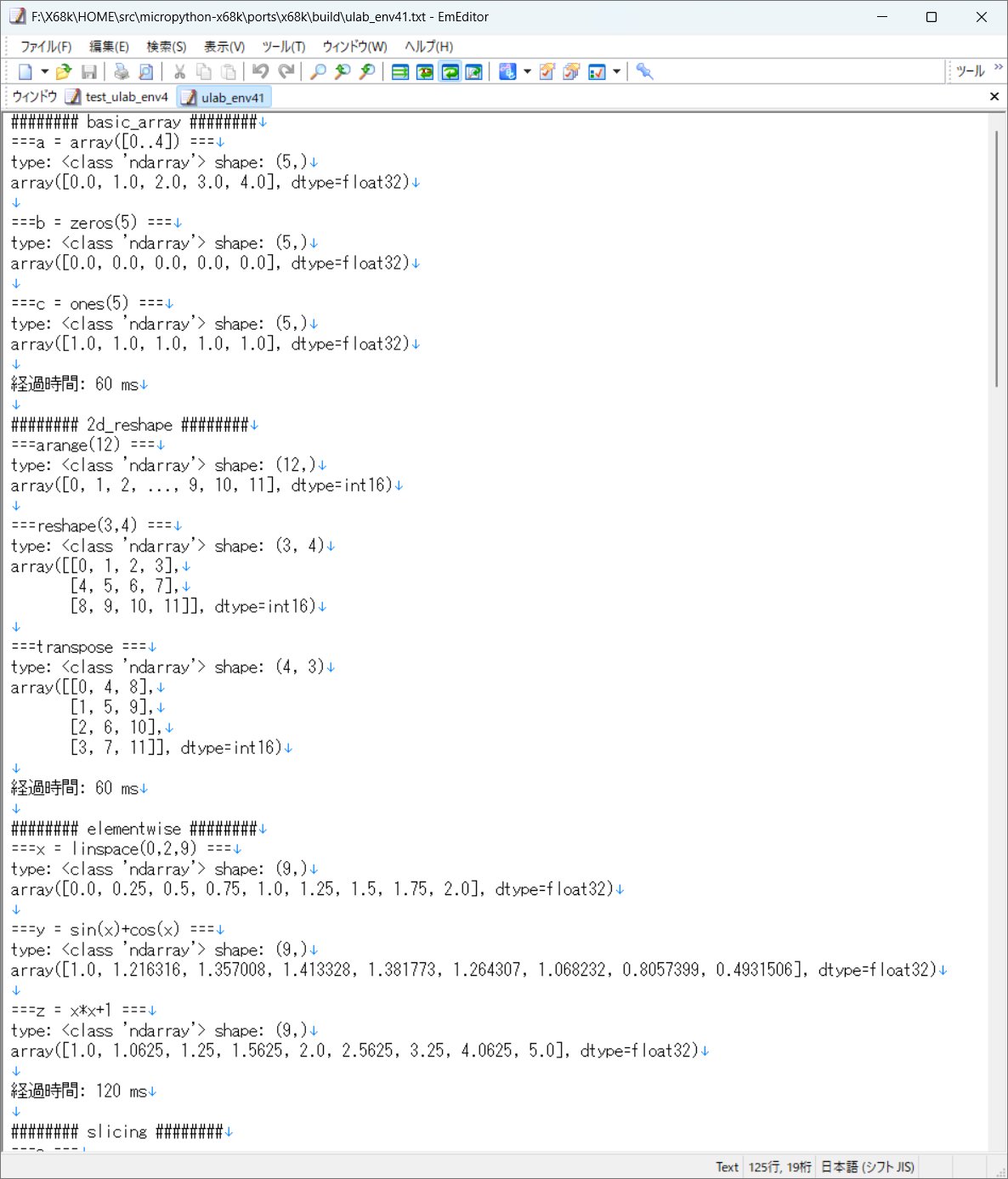Image resolution: width=1008 pixels, height=1179 pixels.
Task: Click the '######## slicing ########' line
Action: click(117, 1131)
